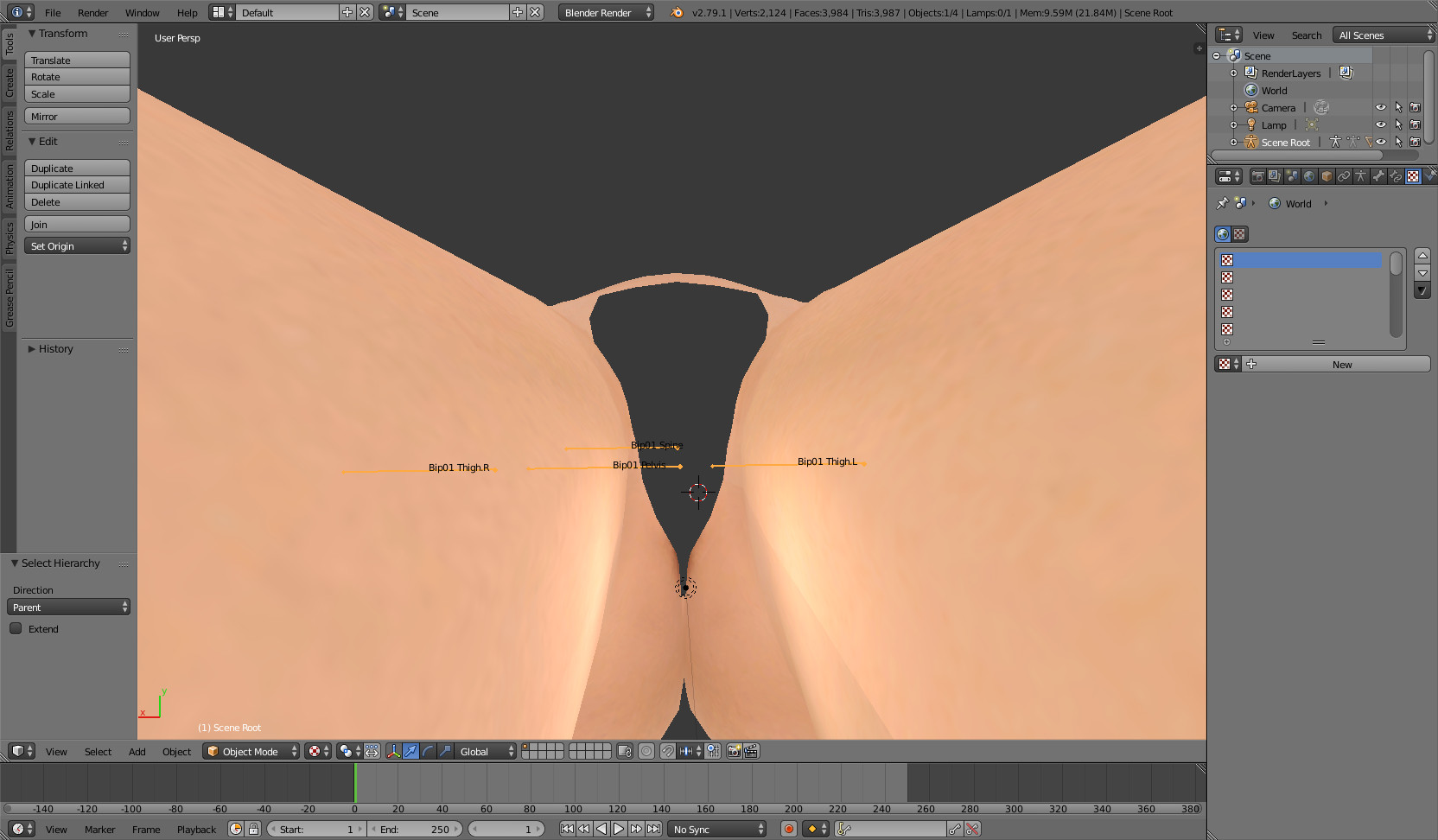Open the No Sync playback dropdown
The height and width of the screenshot is (840, 1438).
pyautogui.click(x=718, y=829)
